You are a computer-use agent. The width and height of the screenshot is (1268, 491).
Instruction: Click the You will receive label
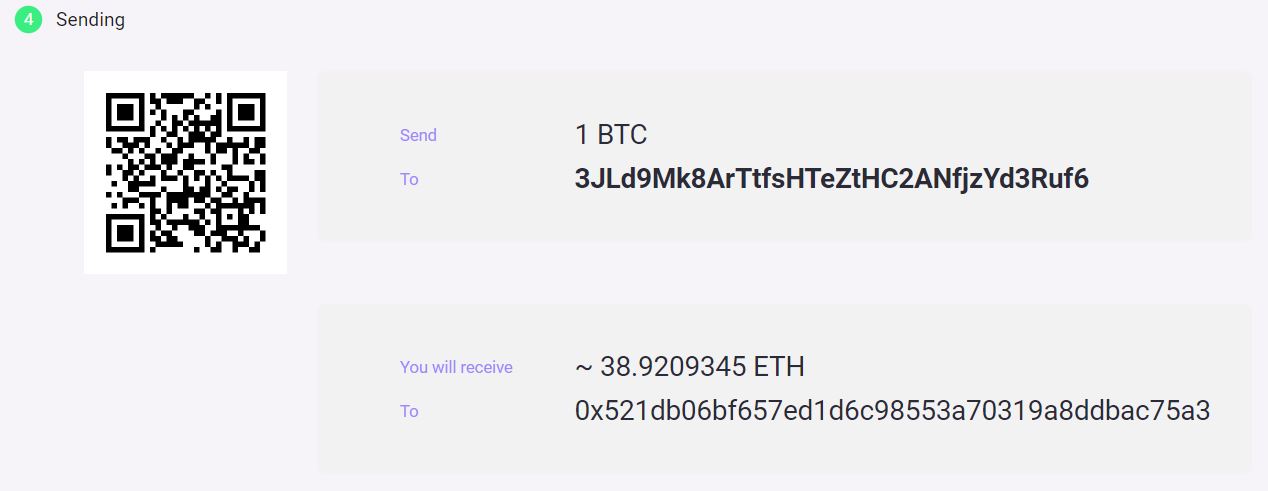tap(456, 367)
